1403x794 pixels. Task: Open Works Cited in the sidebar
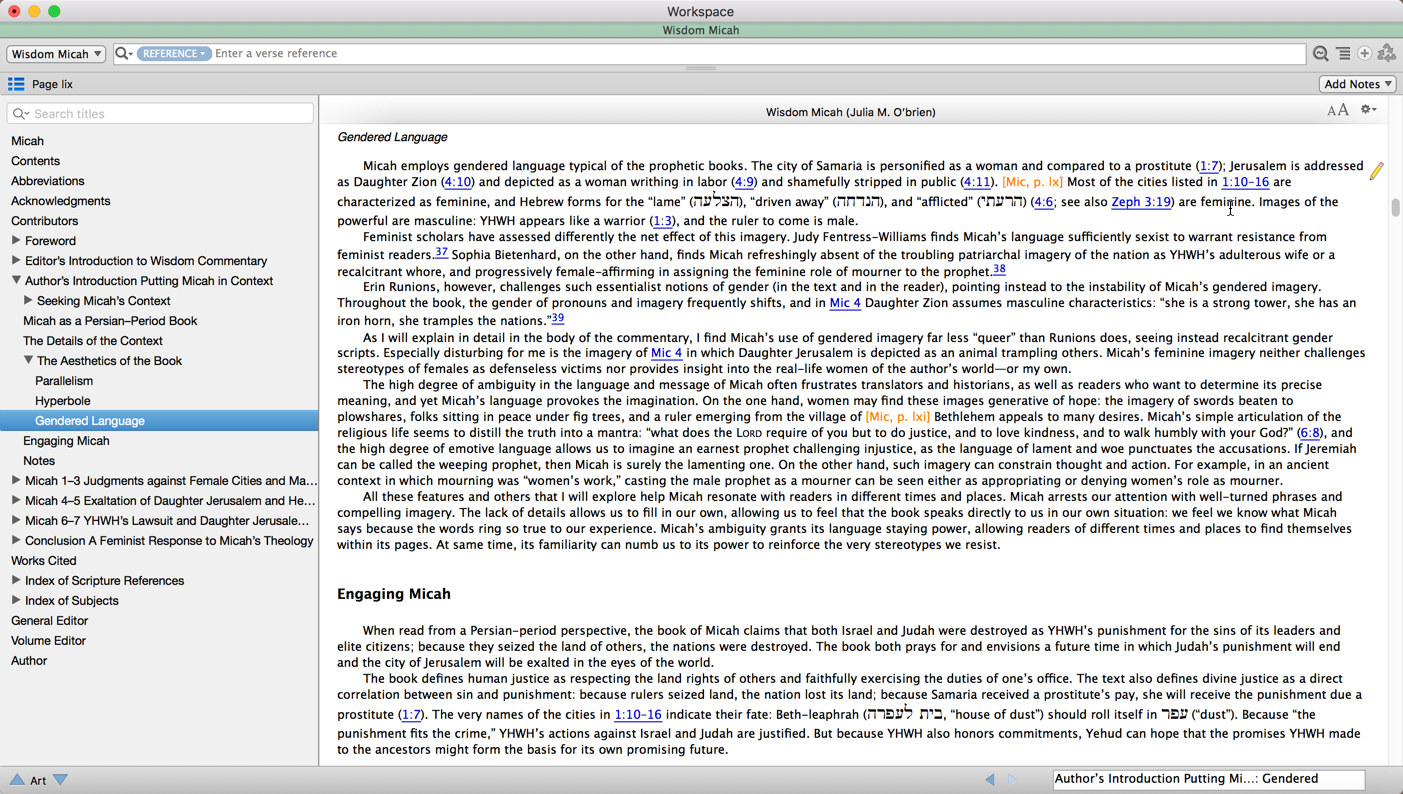point(43,561)
